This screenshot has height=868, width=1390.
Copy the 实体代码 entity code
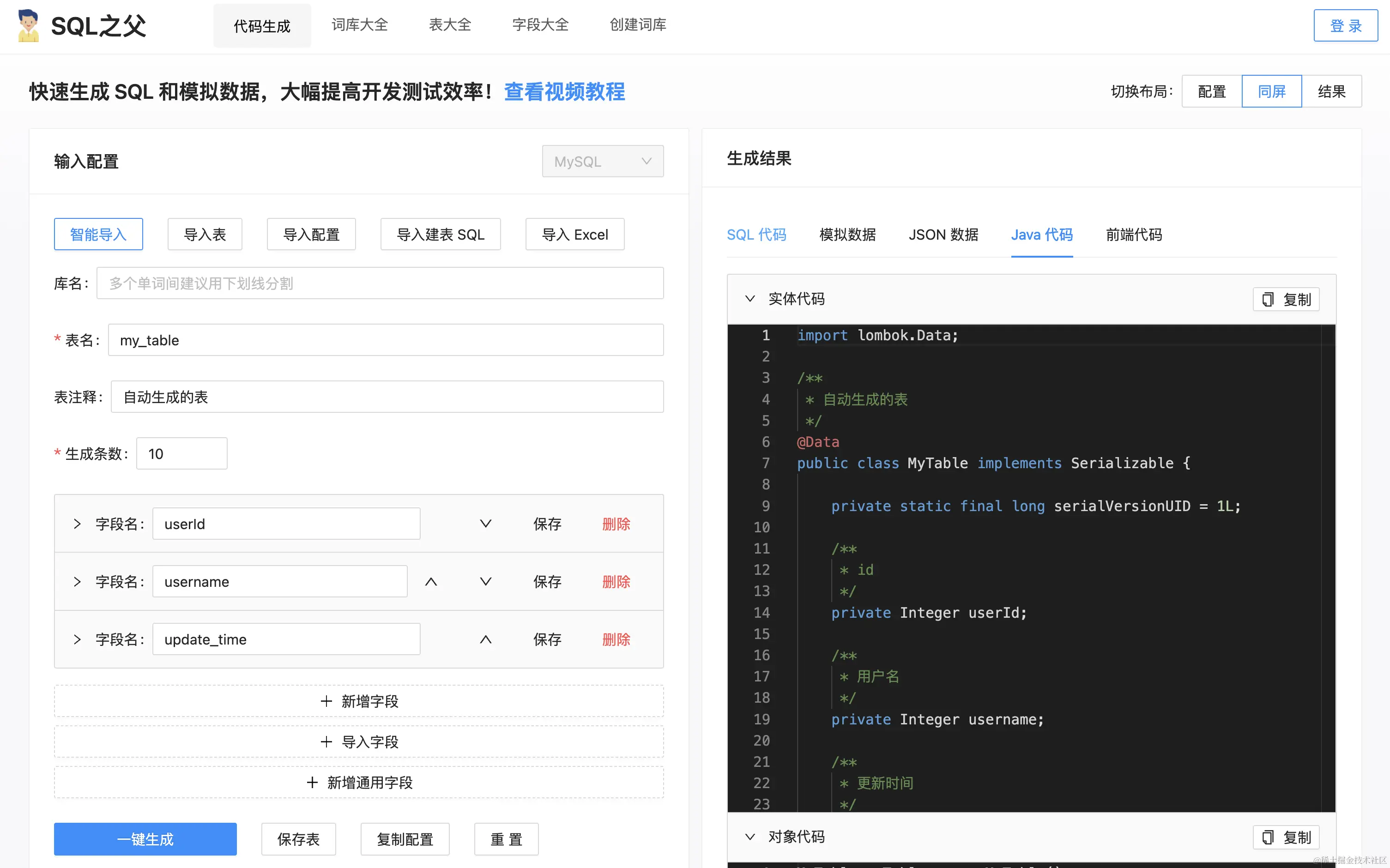click(1286, 299)
